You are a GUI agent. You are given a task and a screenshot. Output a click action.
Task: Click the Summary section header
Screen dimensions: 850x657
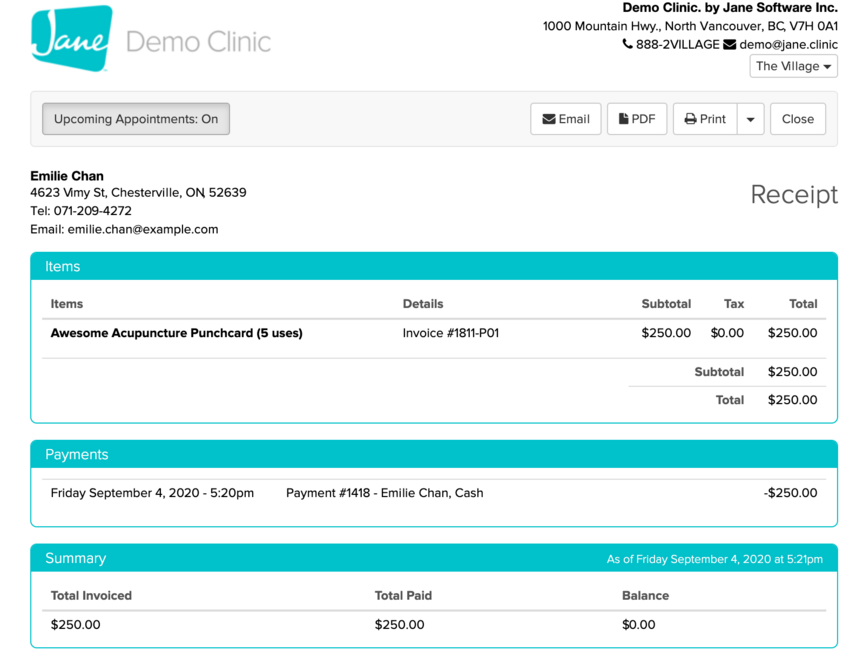[x=75, y=558]
